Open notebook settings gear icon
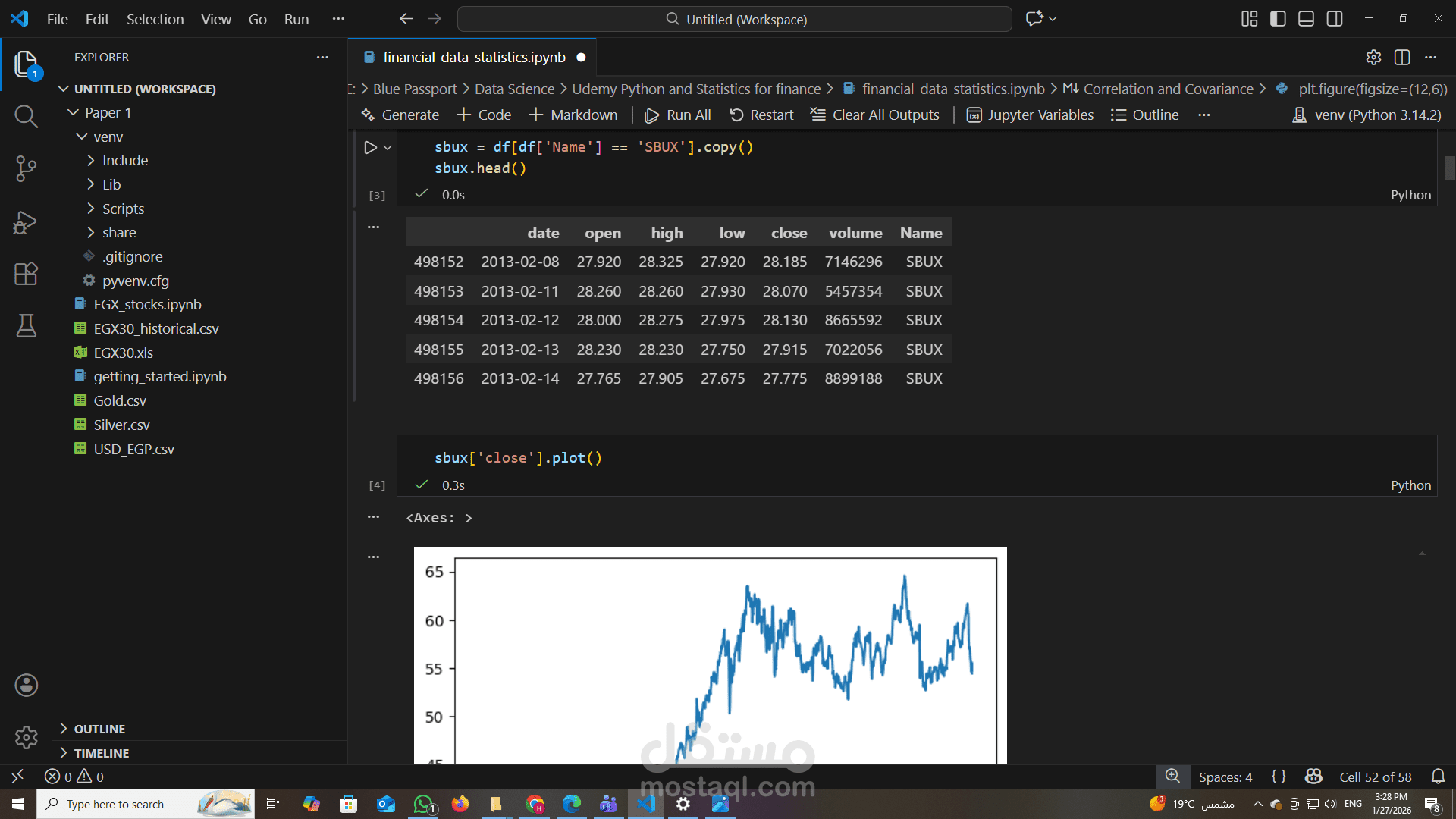 coord(1373,58)
